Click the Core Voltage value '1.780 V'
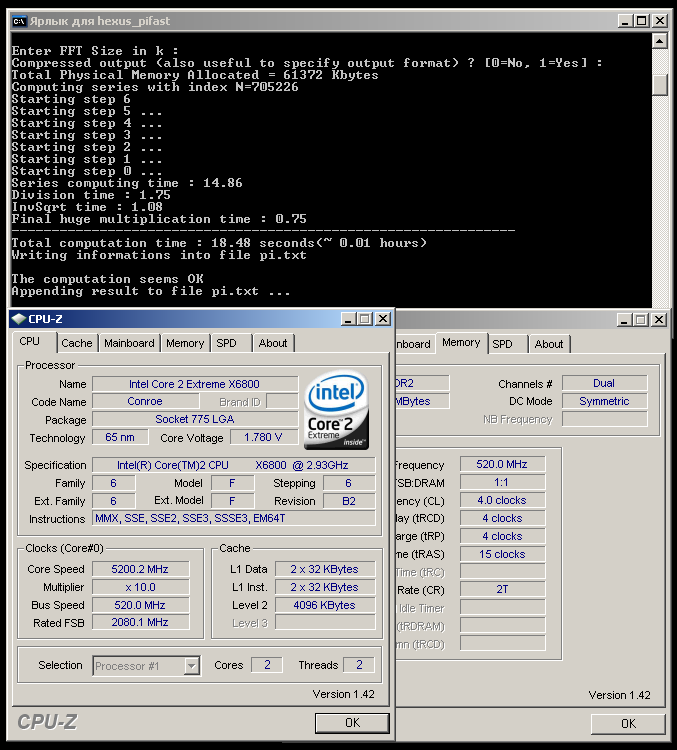 click(264, 437)
